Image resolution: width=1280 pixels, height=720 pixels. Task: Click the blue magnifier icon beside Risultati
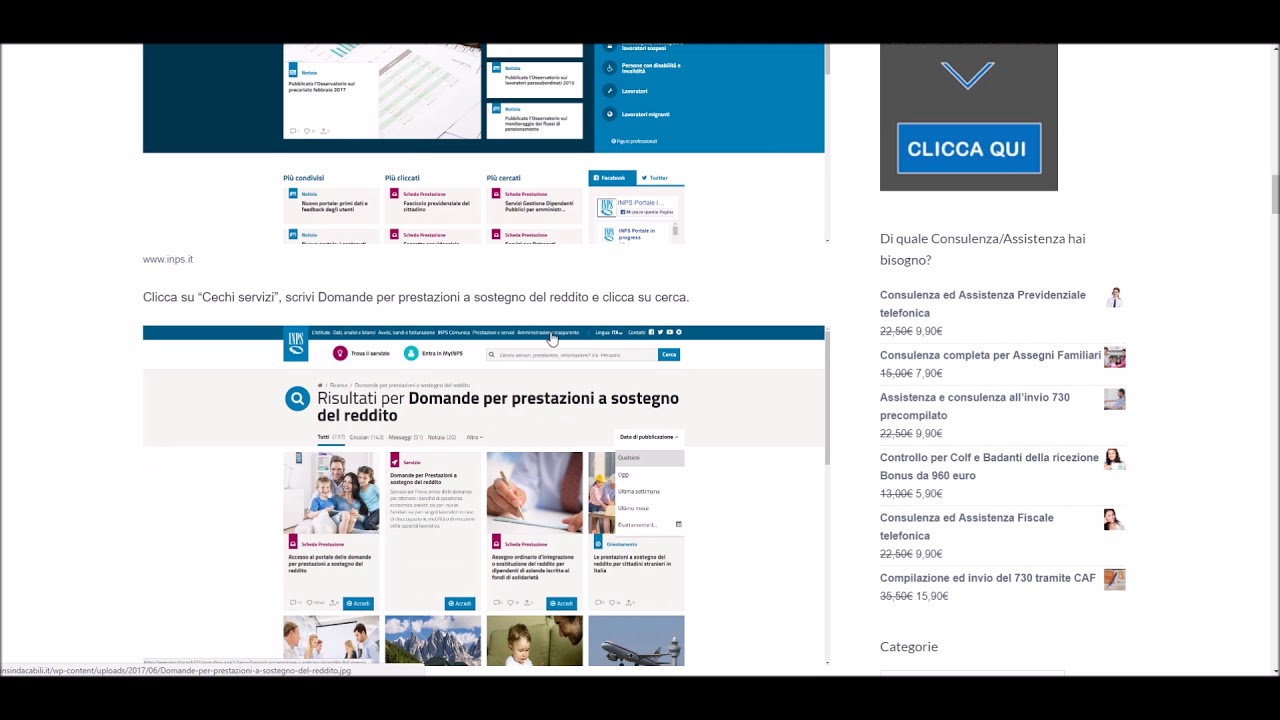pyautogui.click(x=297, y=399)
